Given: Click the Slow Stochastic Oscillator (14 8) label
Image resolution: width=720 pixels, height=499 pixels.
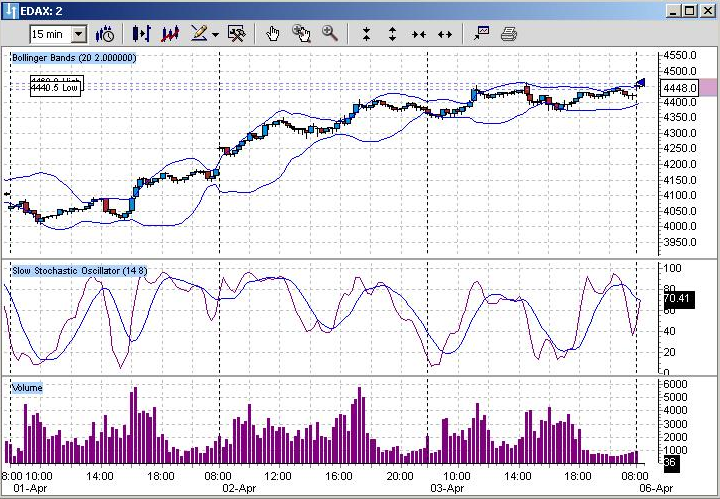Looking at the screenshot, I should pyautogui.click(x=80, y=270).
